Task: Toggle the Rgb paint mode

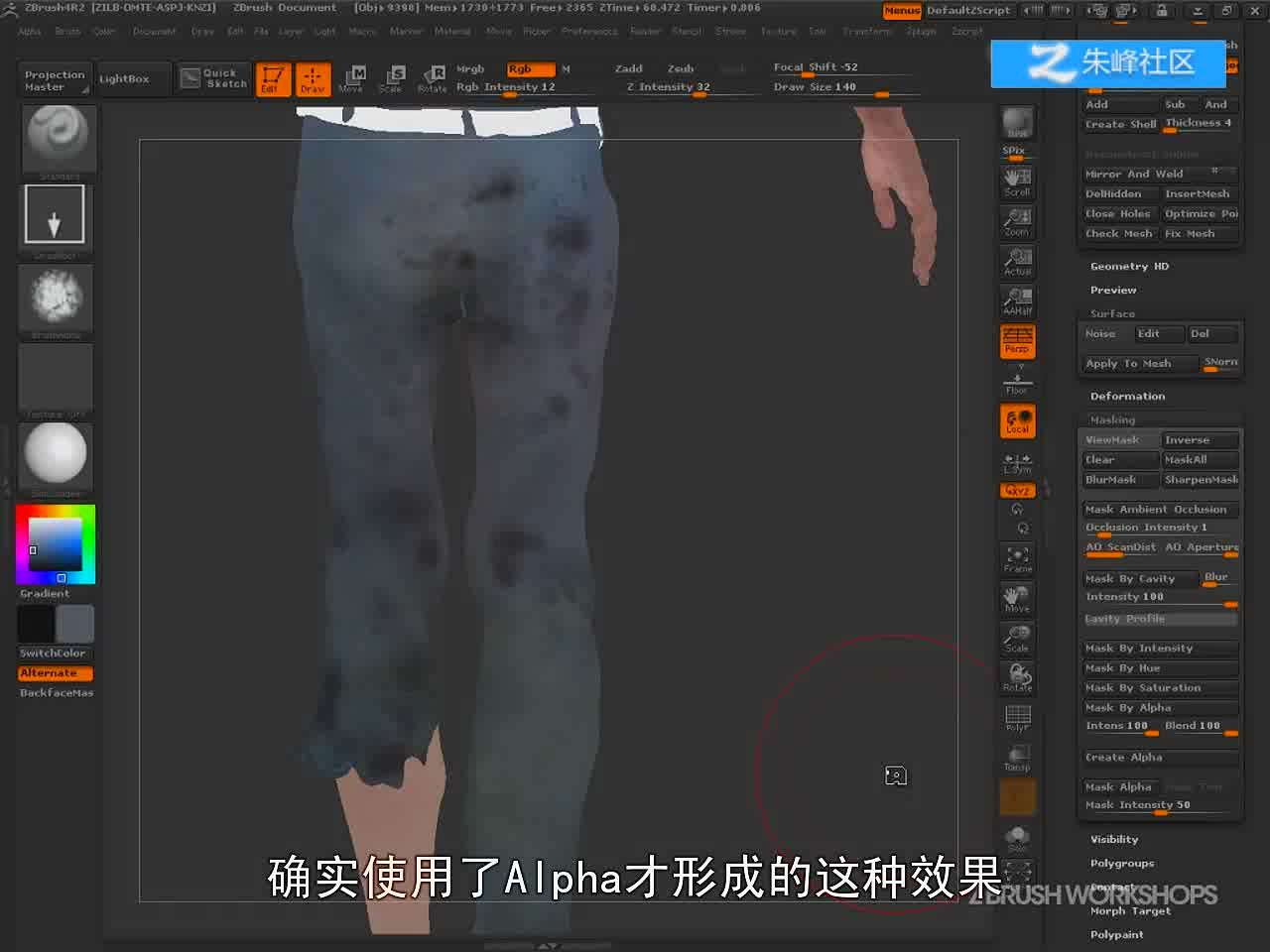Action: (530, 69)
